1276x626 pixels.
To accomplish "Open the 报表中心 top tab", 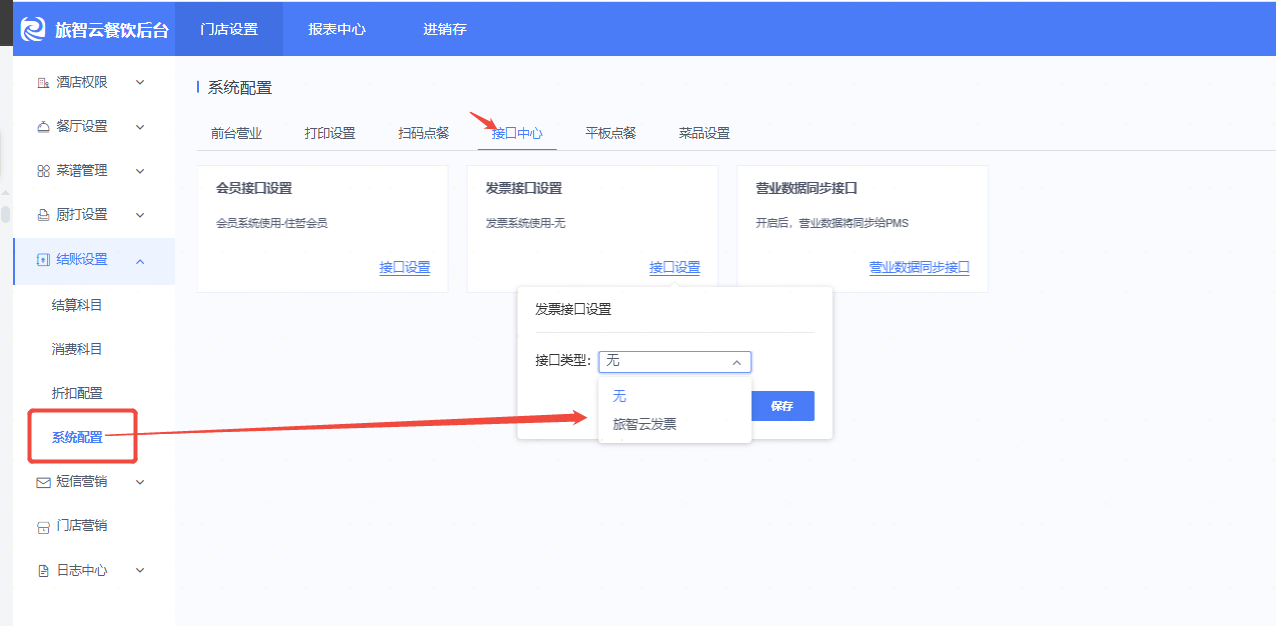I will 337,29.
